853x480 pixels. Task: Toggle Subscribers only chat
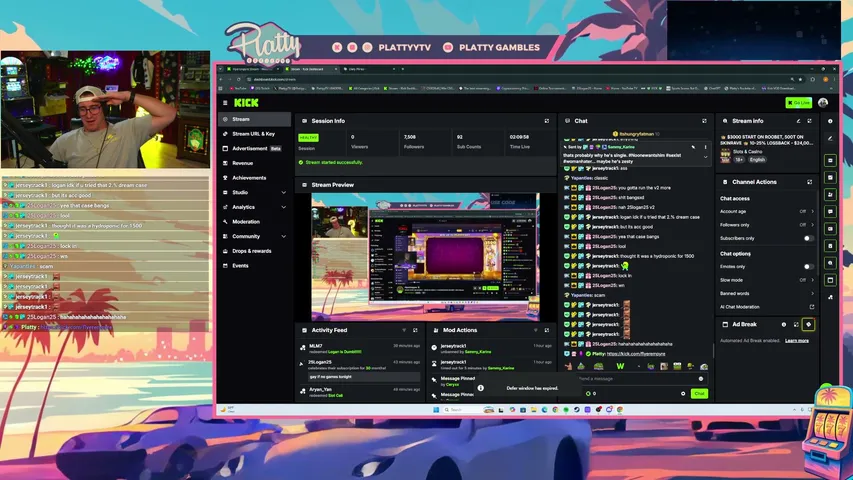[808, 238]
